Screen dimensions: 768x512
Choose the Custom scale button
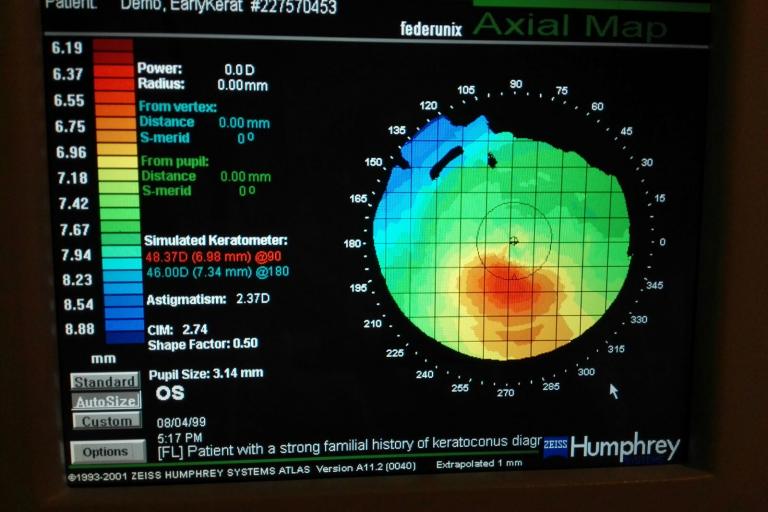point(105,420)
